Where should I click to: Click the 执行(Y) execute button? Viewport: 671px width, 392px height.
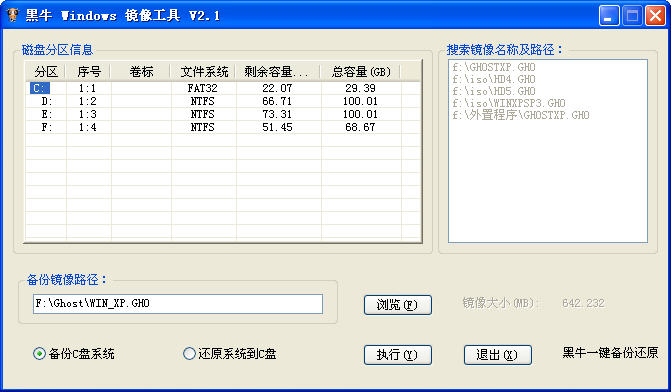point(398,355)
